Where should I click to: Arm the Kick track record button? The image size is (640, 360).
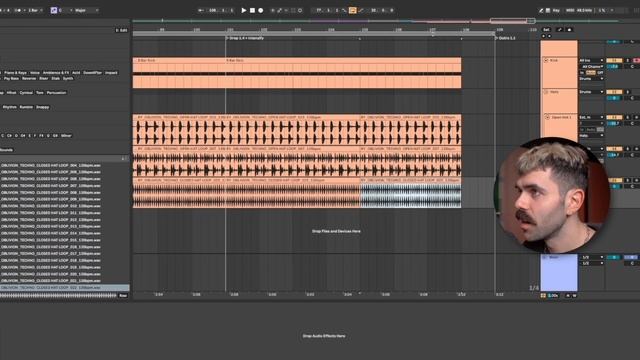636,60
